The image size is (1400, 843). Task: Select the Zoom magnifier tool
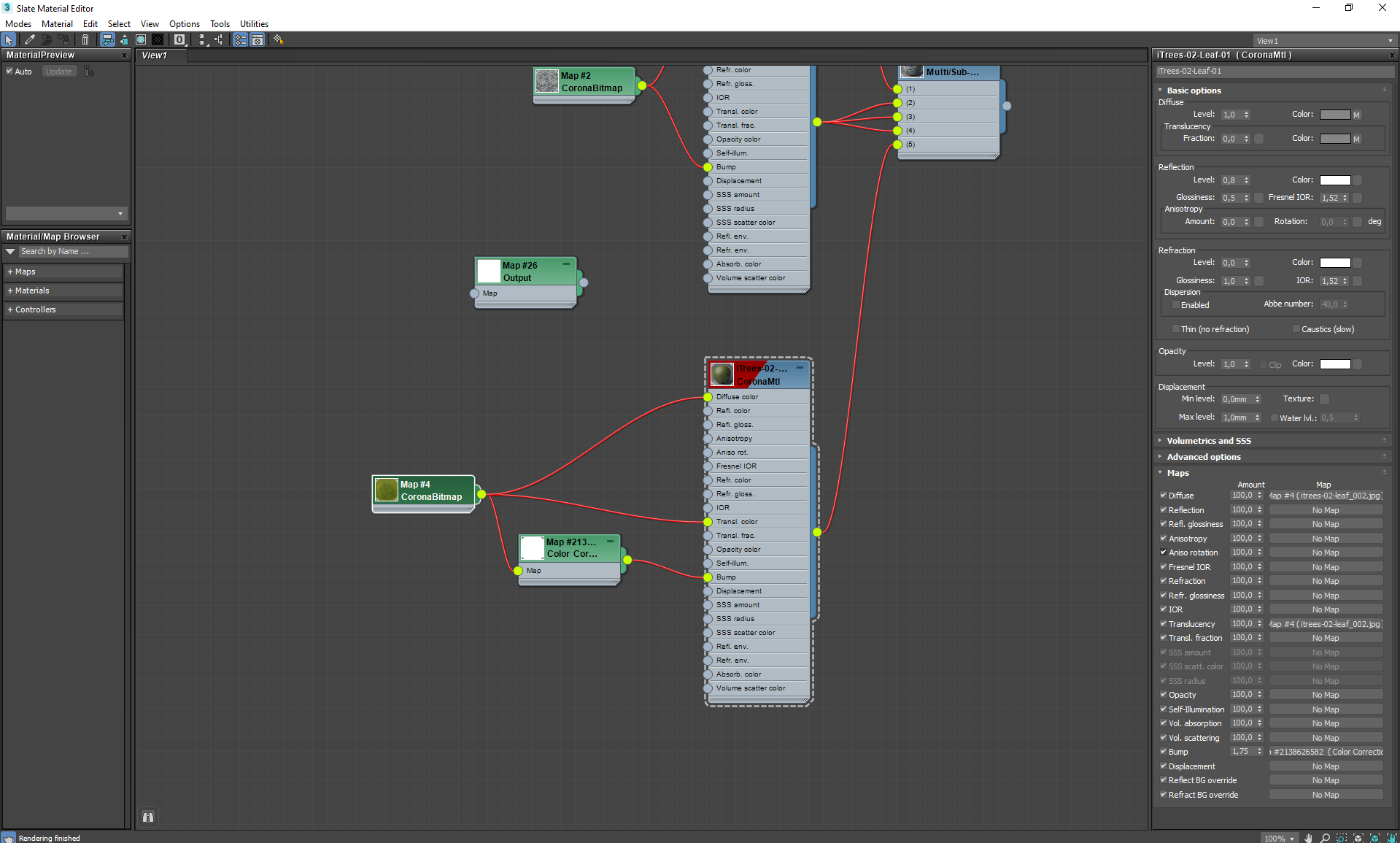[1325, 838]
